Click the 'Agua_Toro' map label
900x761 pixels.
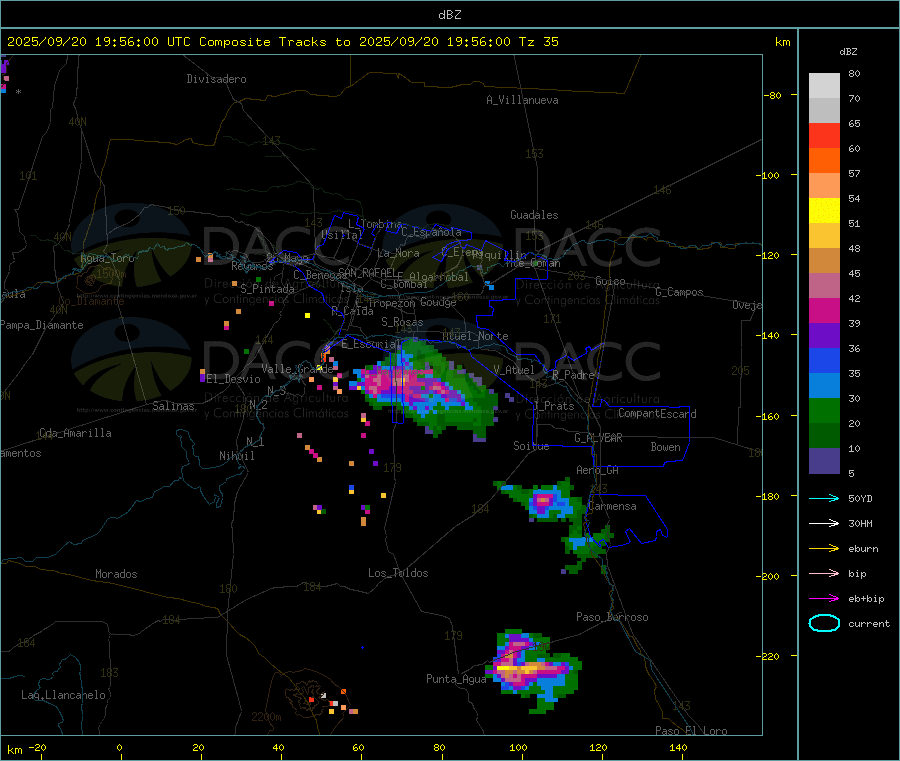[107, 258]
